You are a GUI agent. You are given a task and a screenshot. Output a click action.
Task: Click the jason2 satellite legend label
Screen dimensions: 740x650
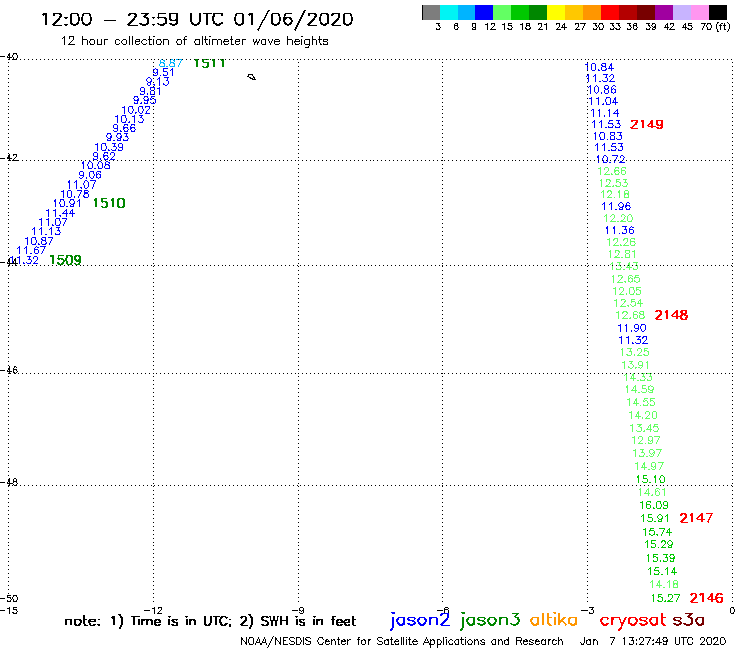pos(420,620)
